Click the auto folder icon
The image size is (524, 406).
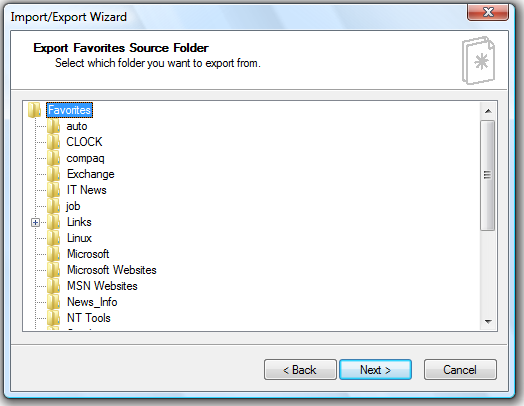click(53, 126)
